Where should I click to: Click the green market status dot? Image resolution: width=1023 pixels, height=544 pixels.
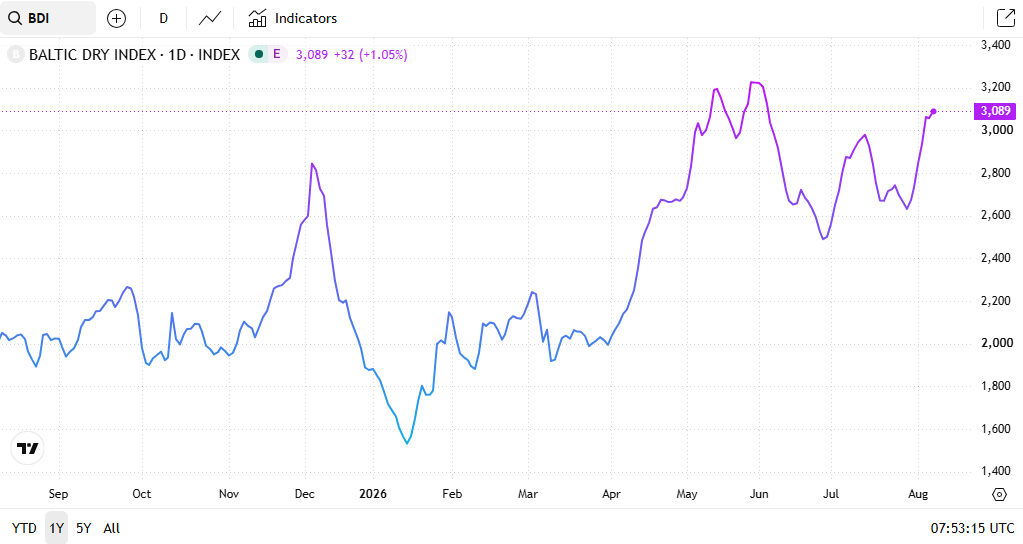click(259, 54)
